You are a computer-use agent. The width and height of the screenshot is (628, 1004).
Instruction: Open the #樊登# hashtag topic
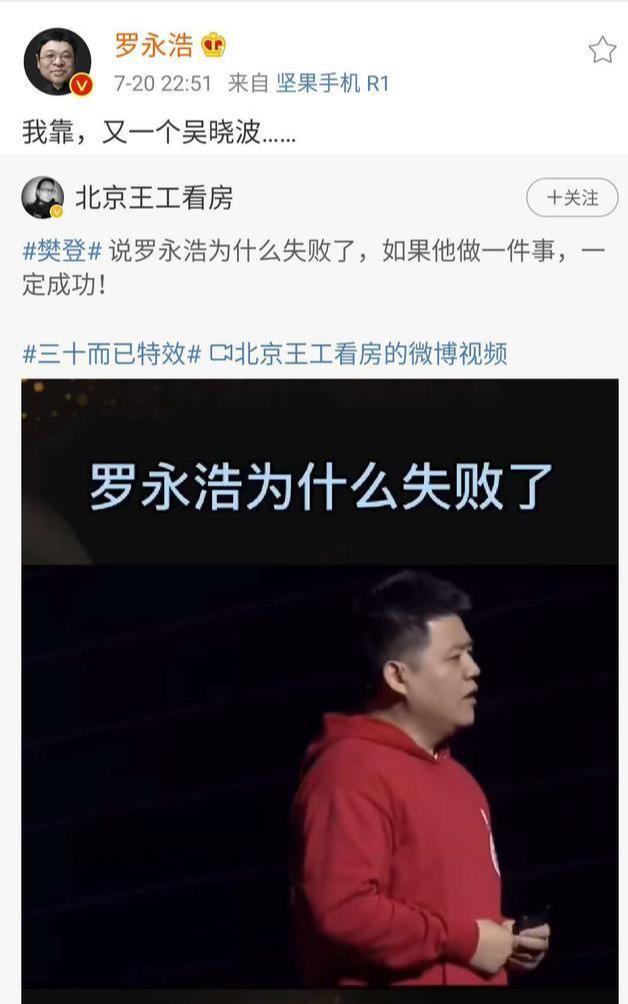62,250
